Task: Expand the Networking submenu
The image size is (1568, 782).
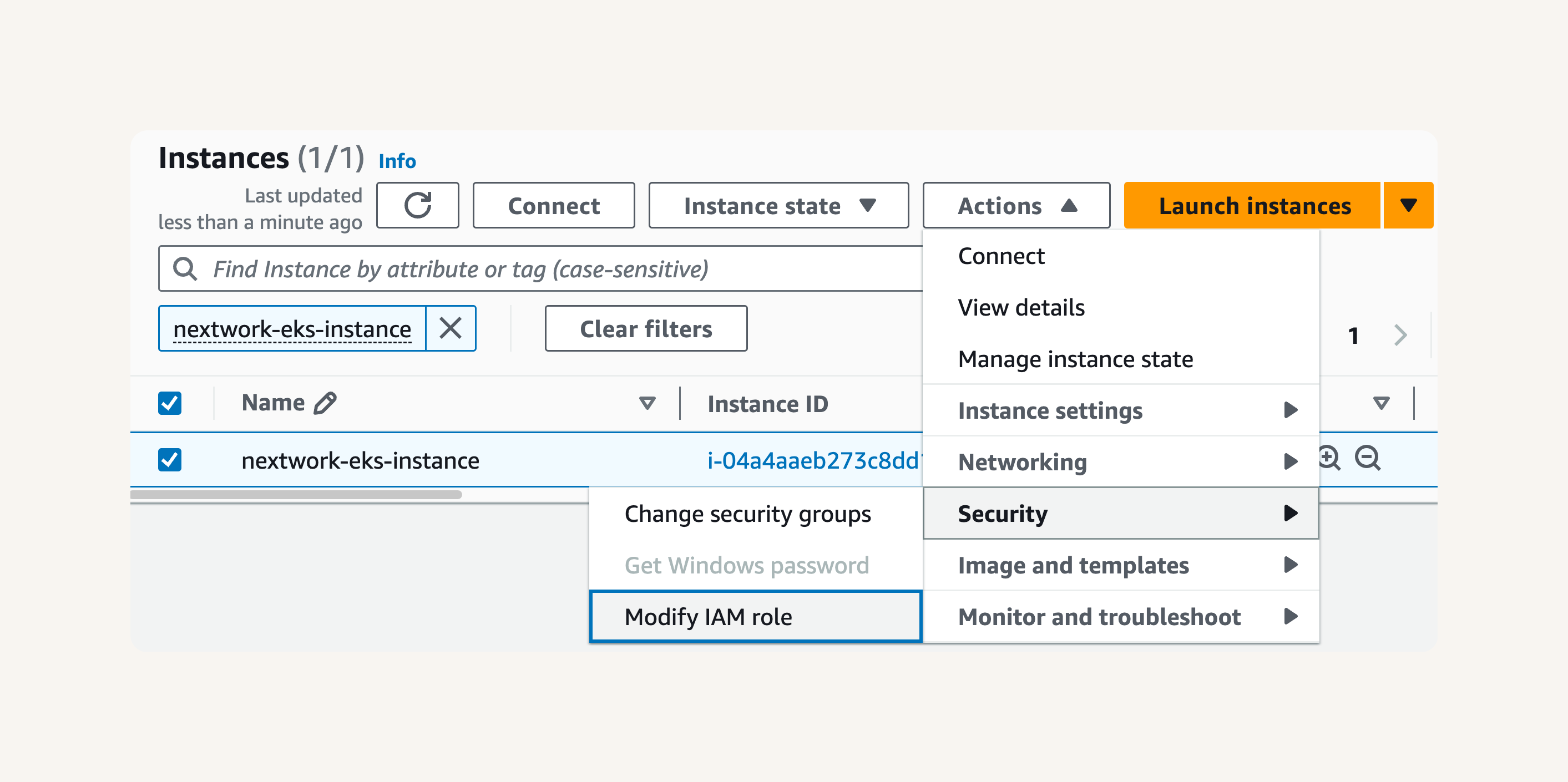Action: click(x=1121, y=462)
